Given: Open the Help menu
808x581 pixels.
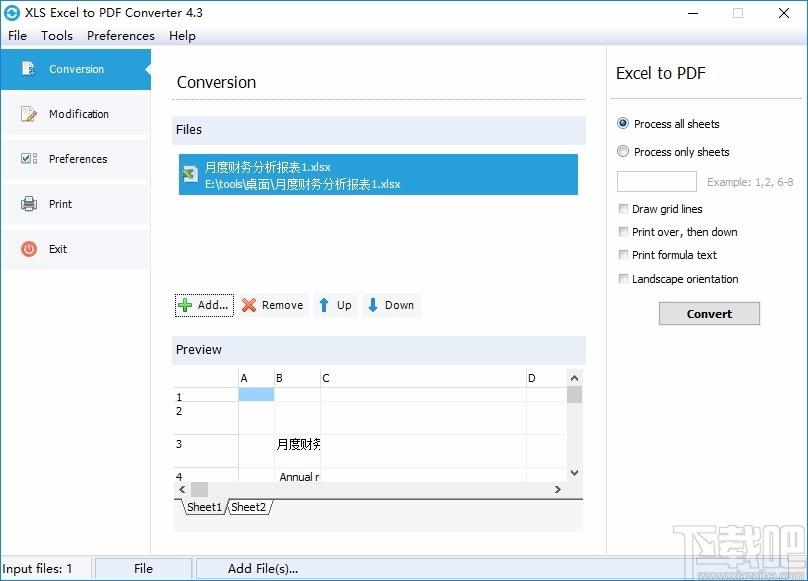Looking at the screenshot, I should 182,36.
